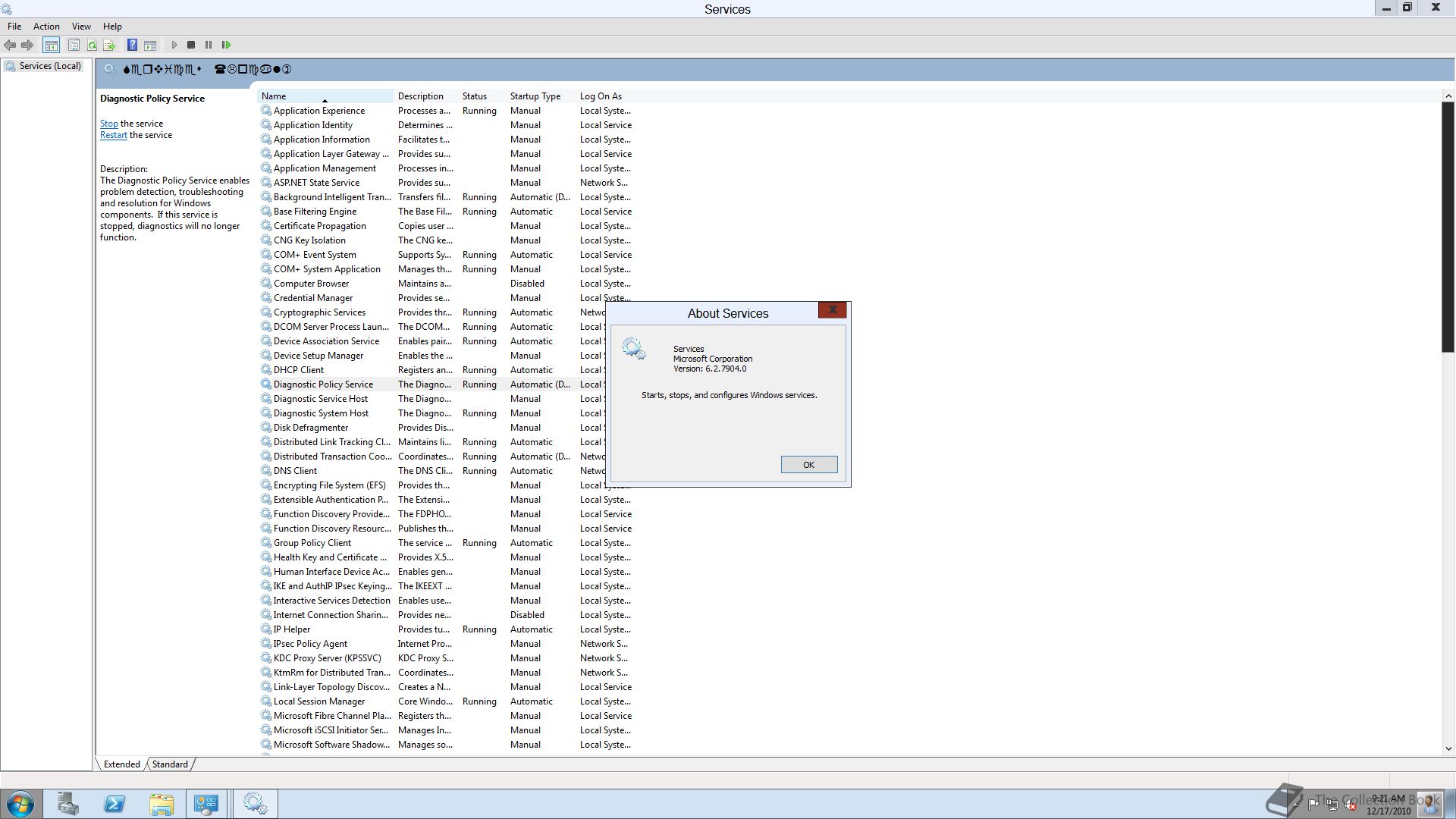Toggle Show/Hide Console Tree toolbar icon

coord(51,45)
